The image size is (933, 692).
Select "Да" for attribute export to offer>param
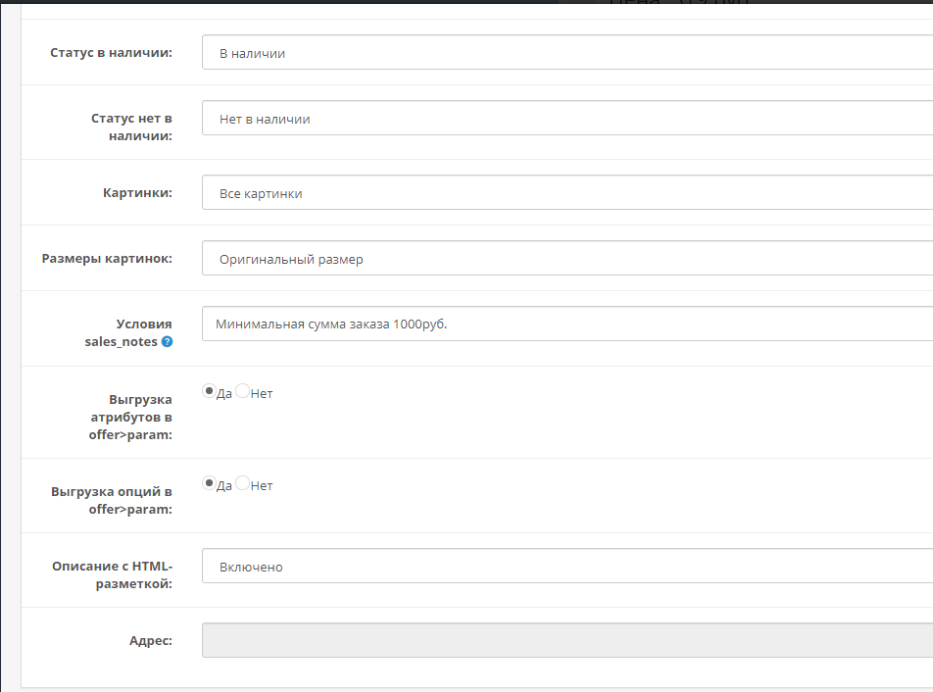(x=210, y=392)
